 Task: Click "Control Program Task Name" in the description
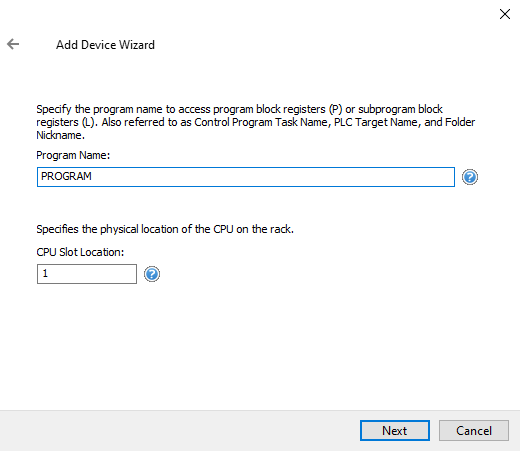coord(261,122)
